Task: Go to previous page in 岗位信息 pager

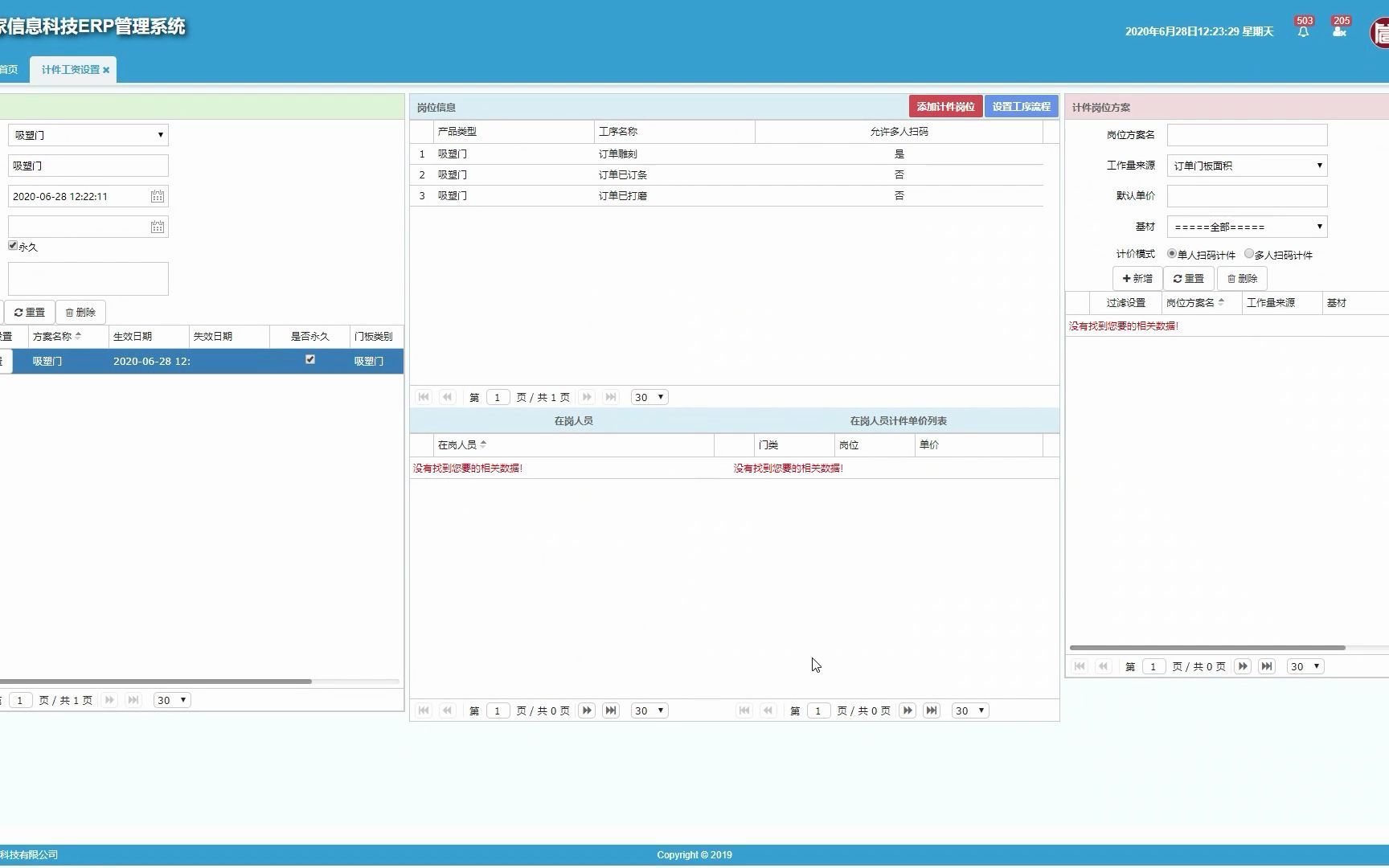Action: click(x=448, y=397)
